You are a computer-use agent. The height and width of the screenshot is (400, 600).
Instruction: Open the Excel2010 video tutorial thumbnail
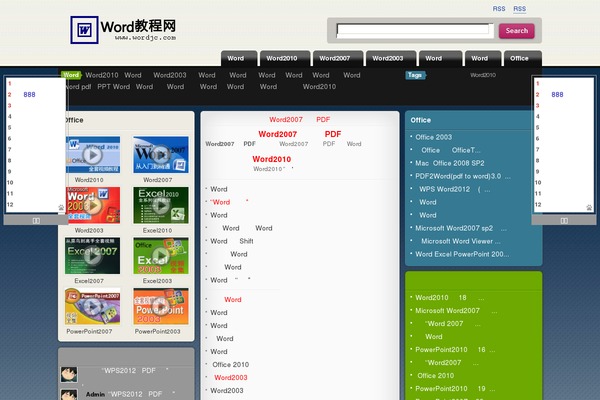tap(161, 205)
